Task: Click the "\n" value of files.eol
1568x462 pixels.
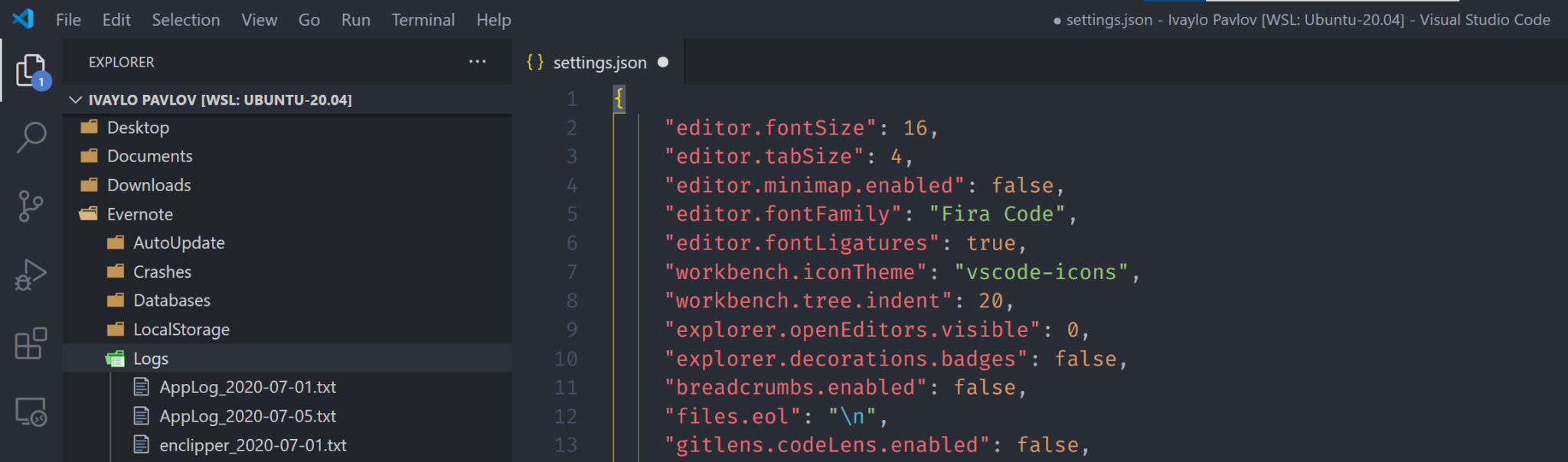Action: (852, 416)
